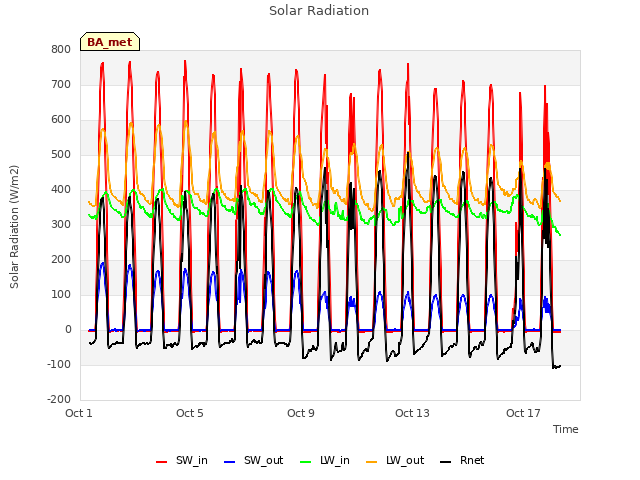Click the 200 y-axis tick label

click(x=61, y=260)
